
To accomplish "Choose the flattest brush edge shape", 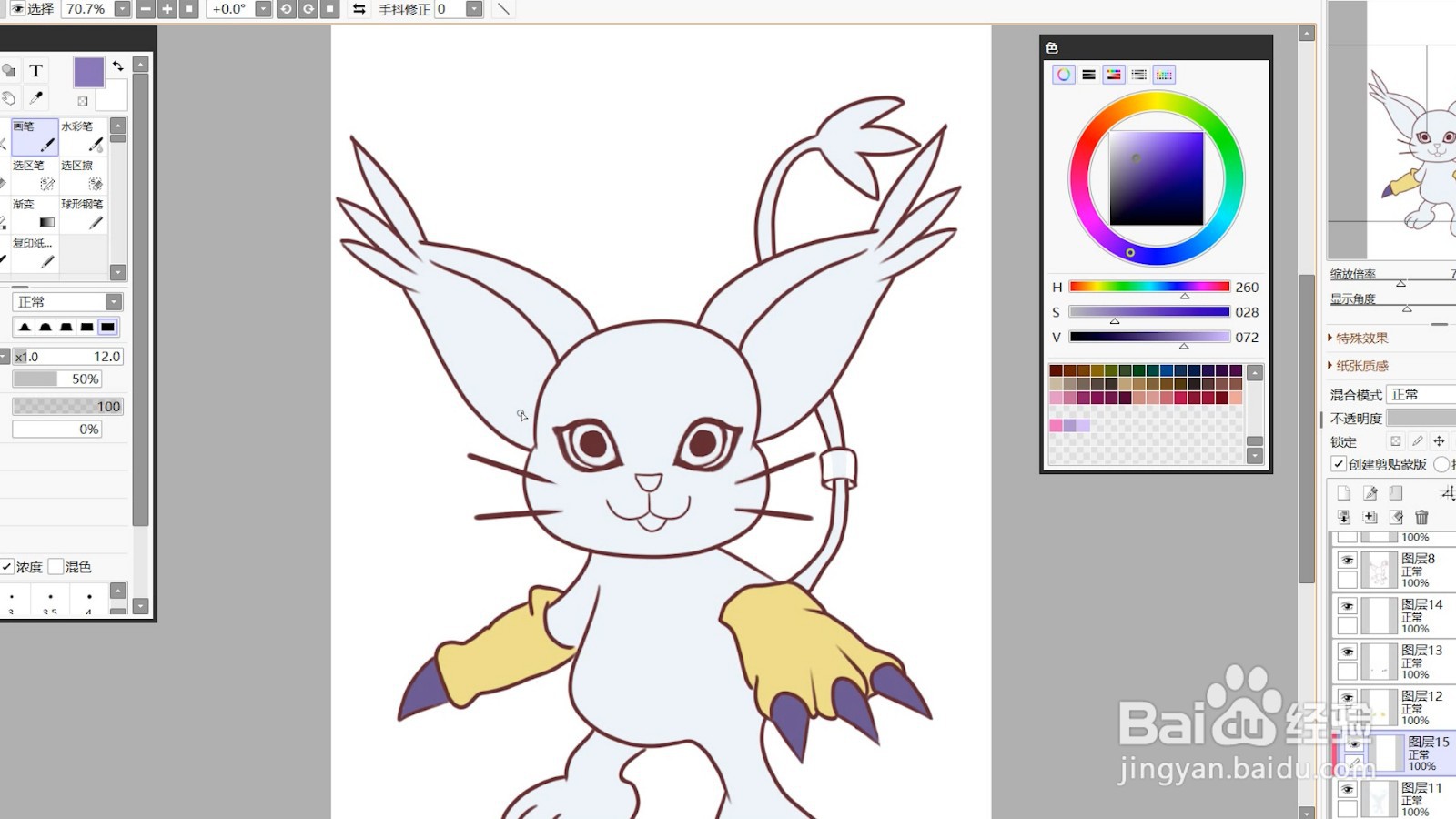I will point(108,327).
